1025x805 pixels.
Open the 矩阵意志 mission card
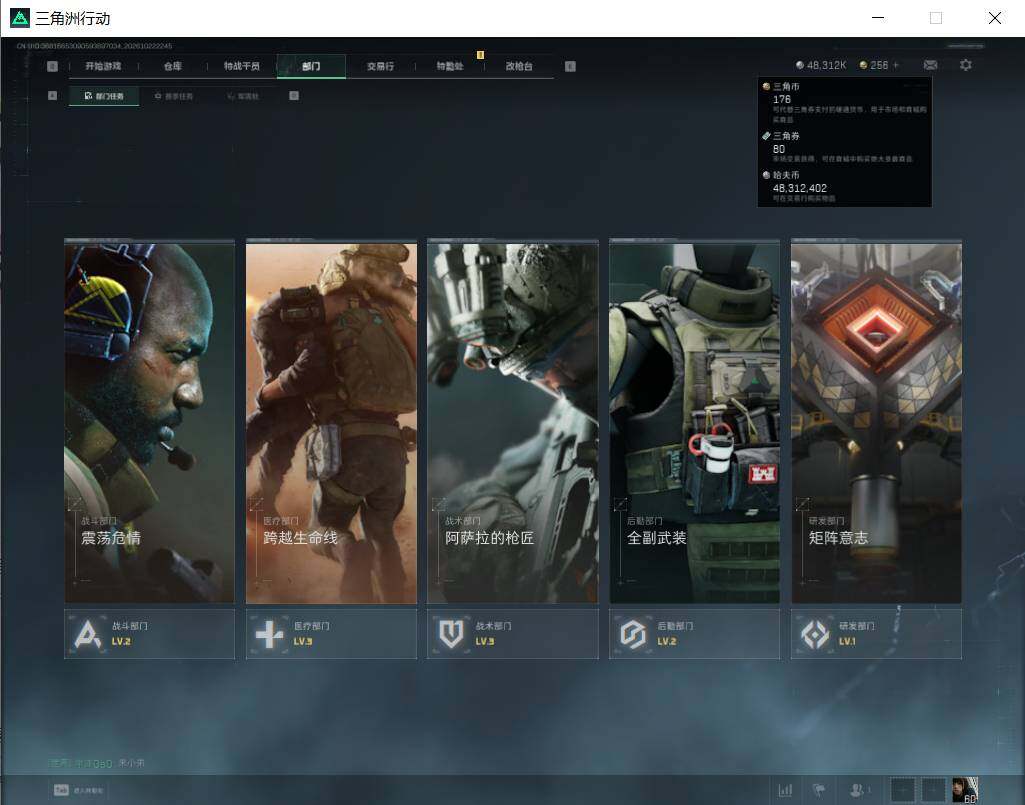click(x=876, y=421)
